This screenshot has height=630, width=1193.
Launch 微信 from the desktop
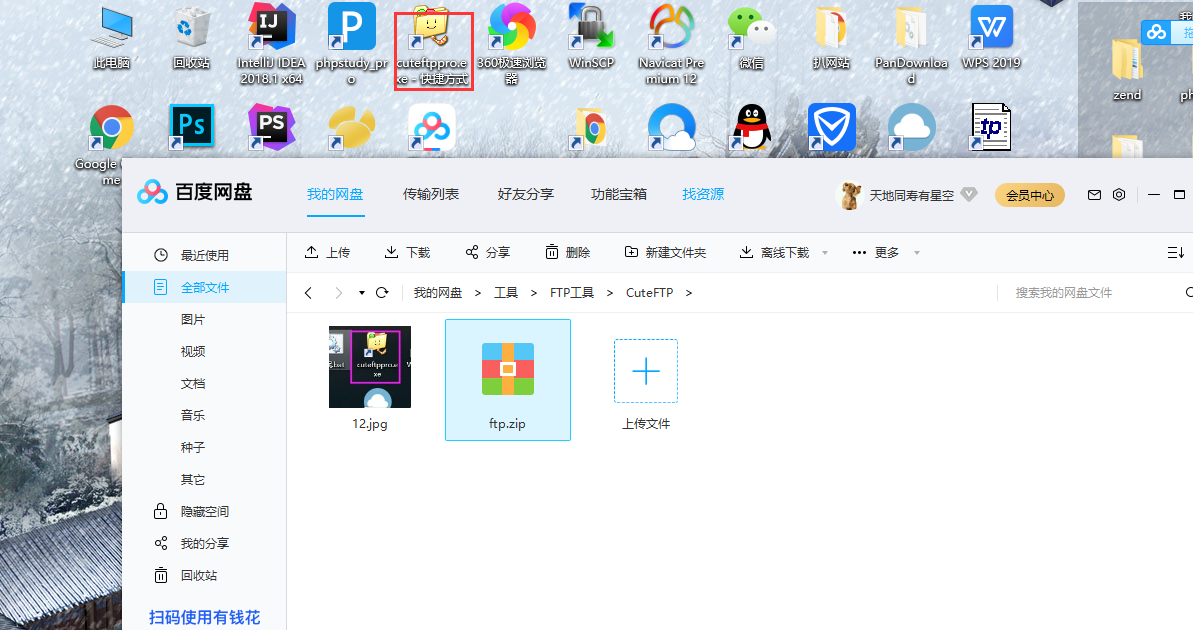tap(752, 37)
